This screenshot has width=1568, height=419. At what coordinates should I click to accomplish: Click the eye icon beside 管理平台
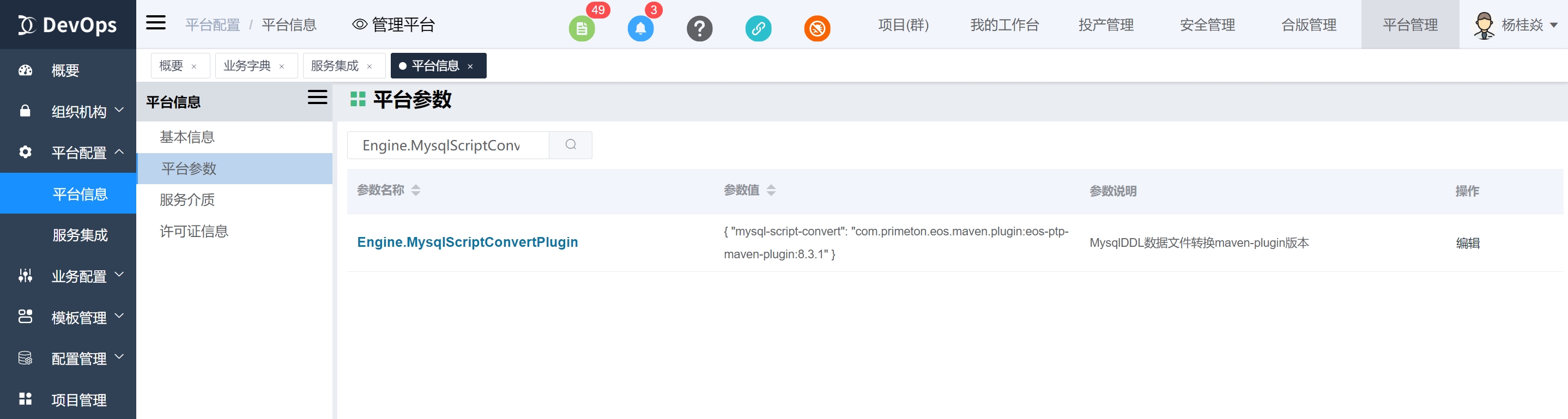click(x=360, y=25)
